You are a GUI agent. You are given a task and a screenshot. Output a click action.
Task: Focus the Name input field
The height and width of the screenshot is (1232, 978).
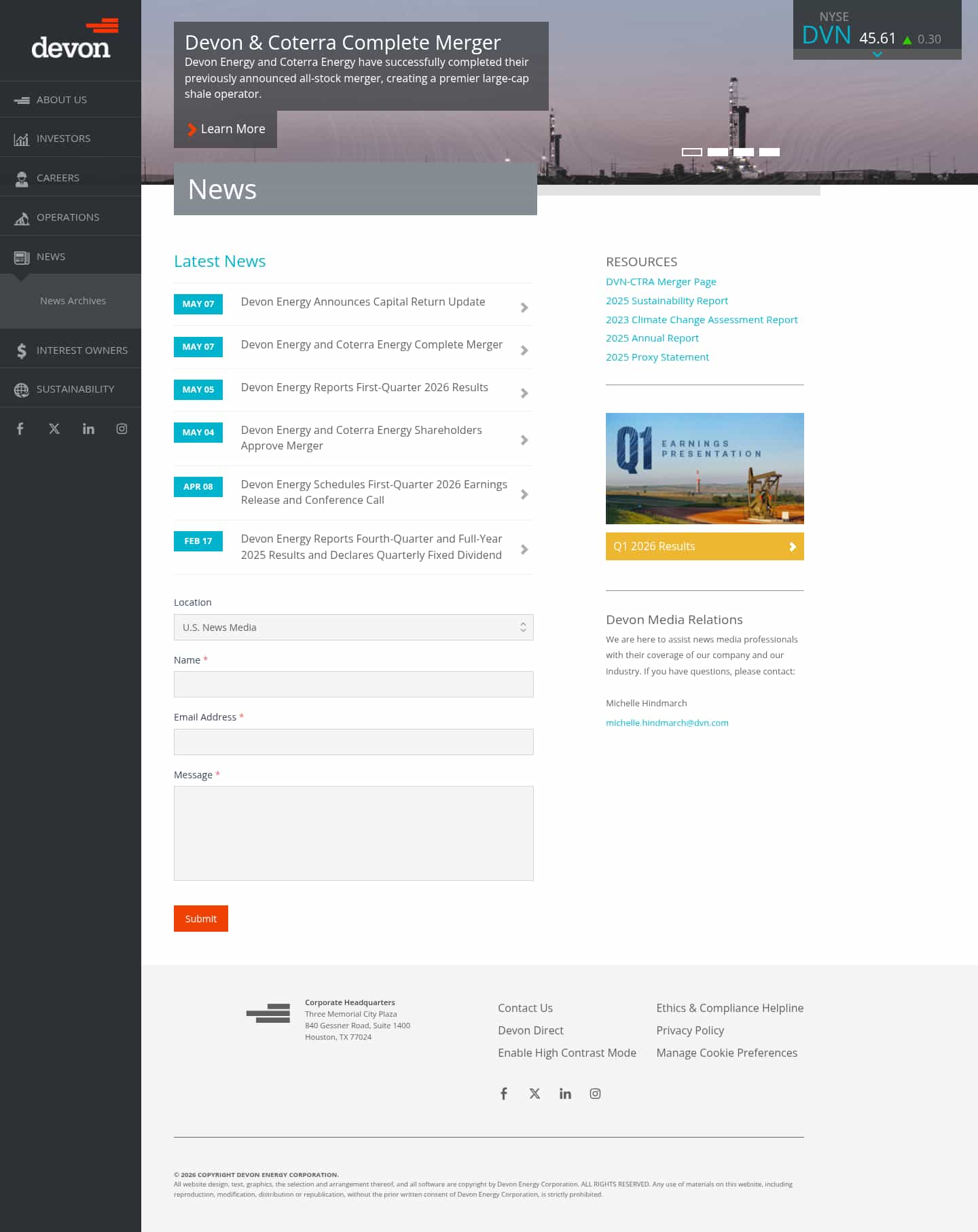pos(354,685)
